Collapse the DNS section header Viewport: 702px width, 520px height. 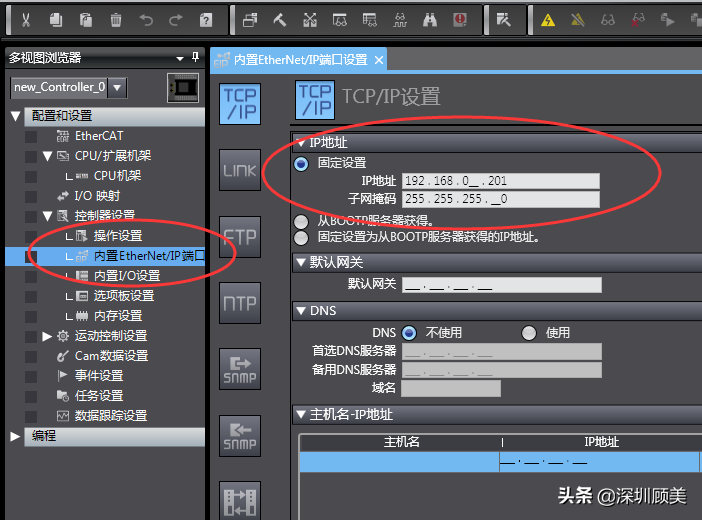[301, 311]
